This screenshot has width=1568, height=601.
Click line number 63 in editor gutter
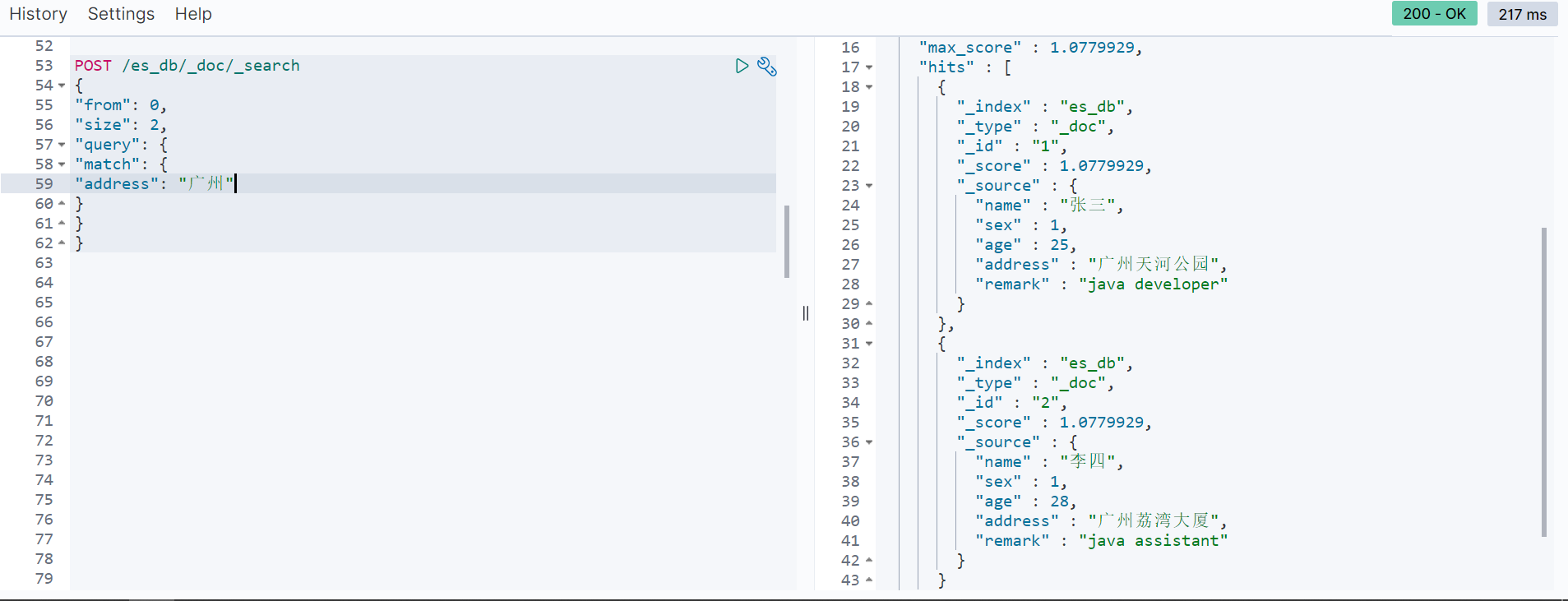pos(44,263)
